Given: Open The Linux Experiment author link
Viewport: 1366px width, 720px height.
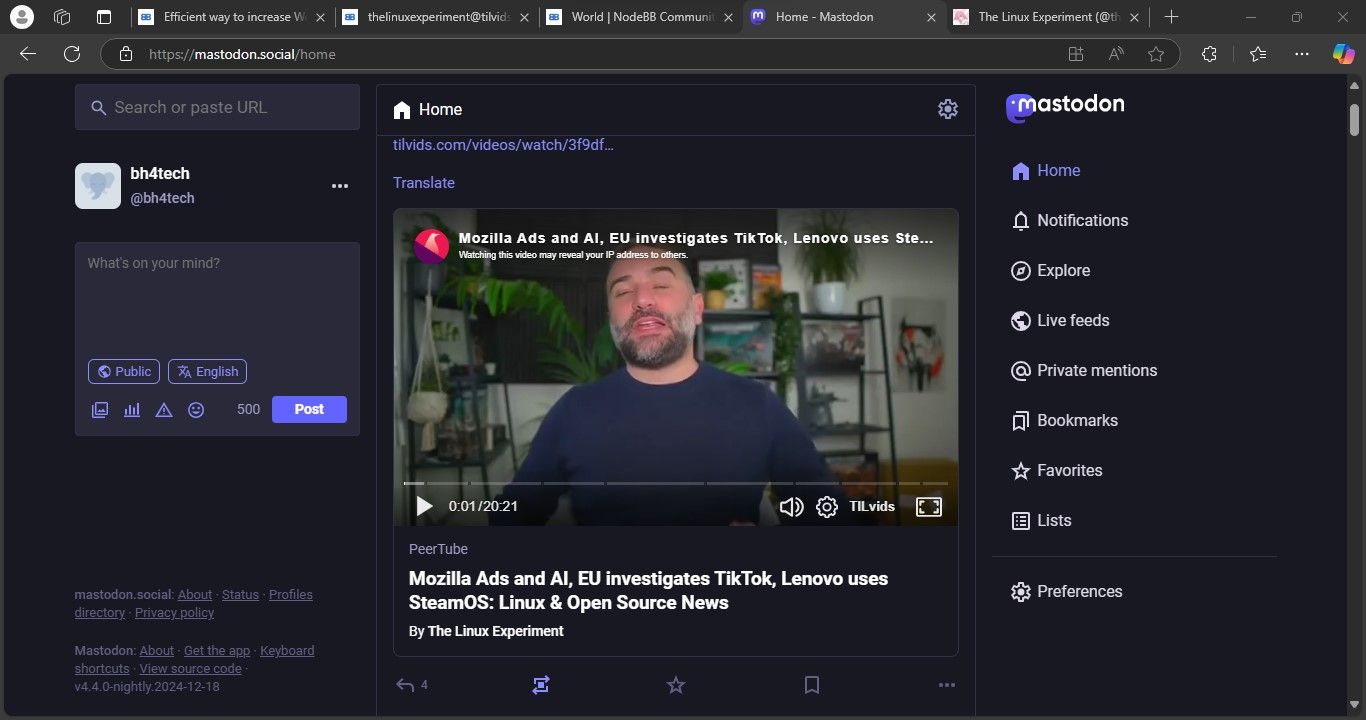Looking at the screenshot, I should point(495,631).
